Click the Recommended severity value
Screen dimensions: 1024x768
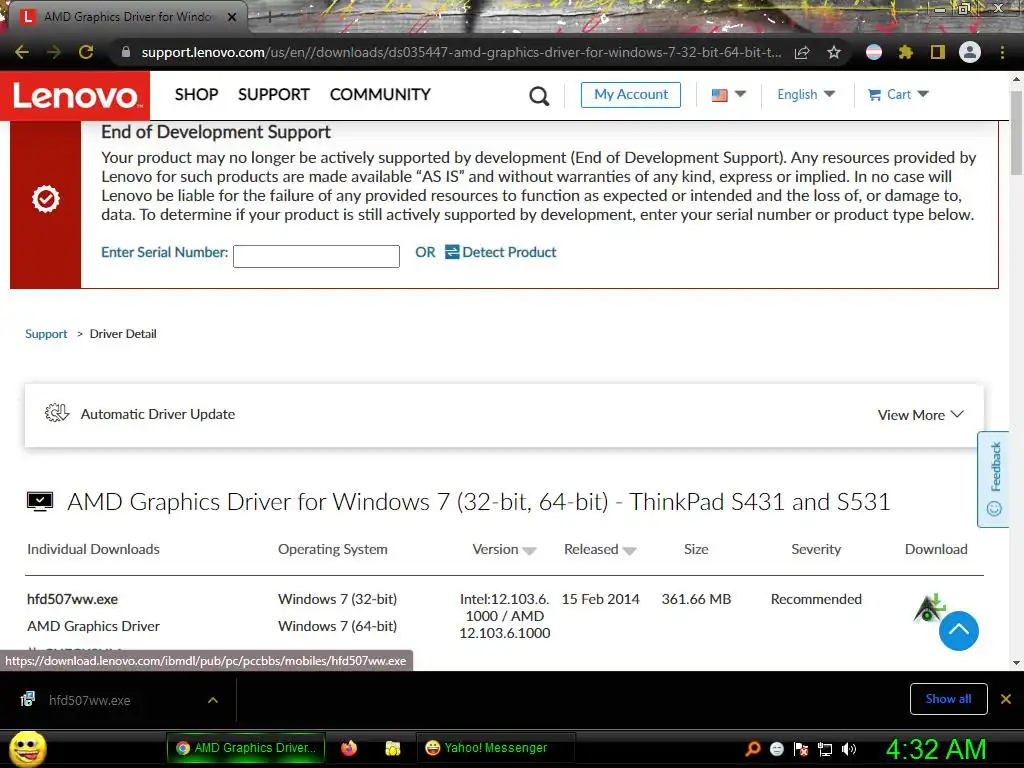click(816, 599)
